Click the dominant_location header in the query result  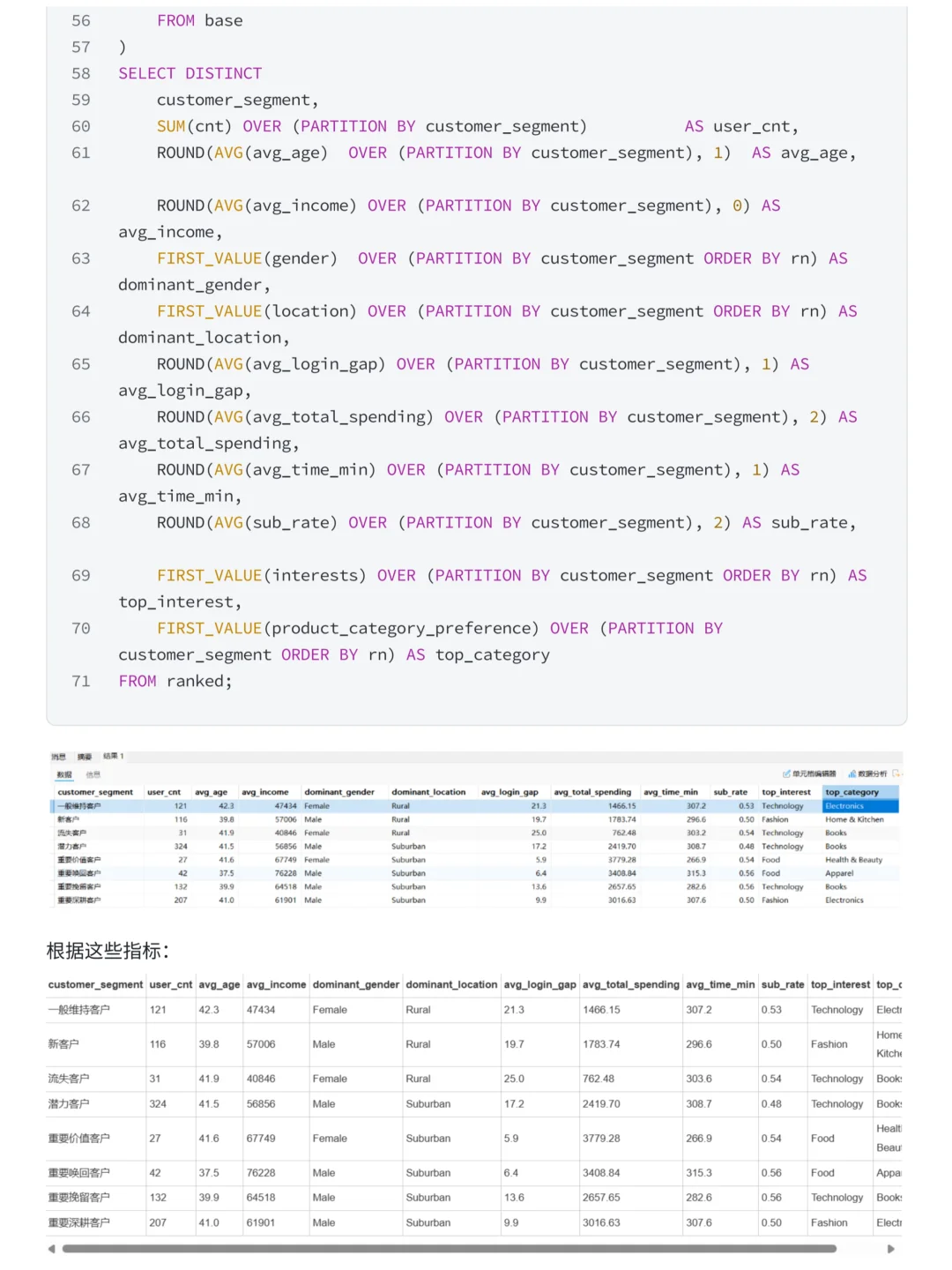pyautogui.click(x=428, y=792)
